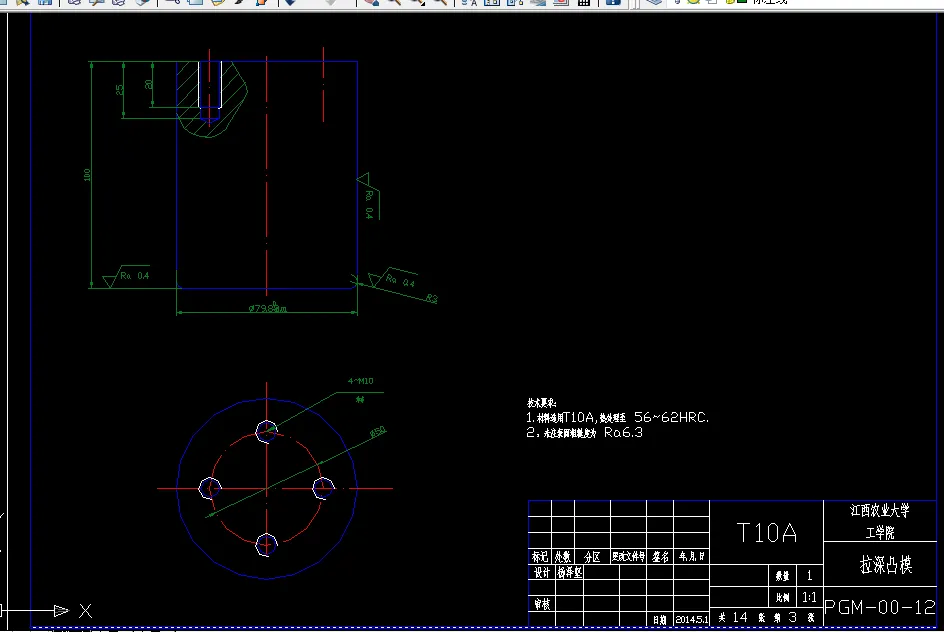Click the 签名 header cell
944x632 pixels.
[x=660, y=557]
